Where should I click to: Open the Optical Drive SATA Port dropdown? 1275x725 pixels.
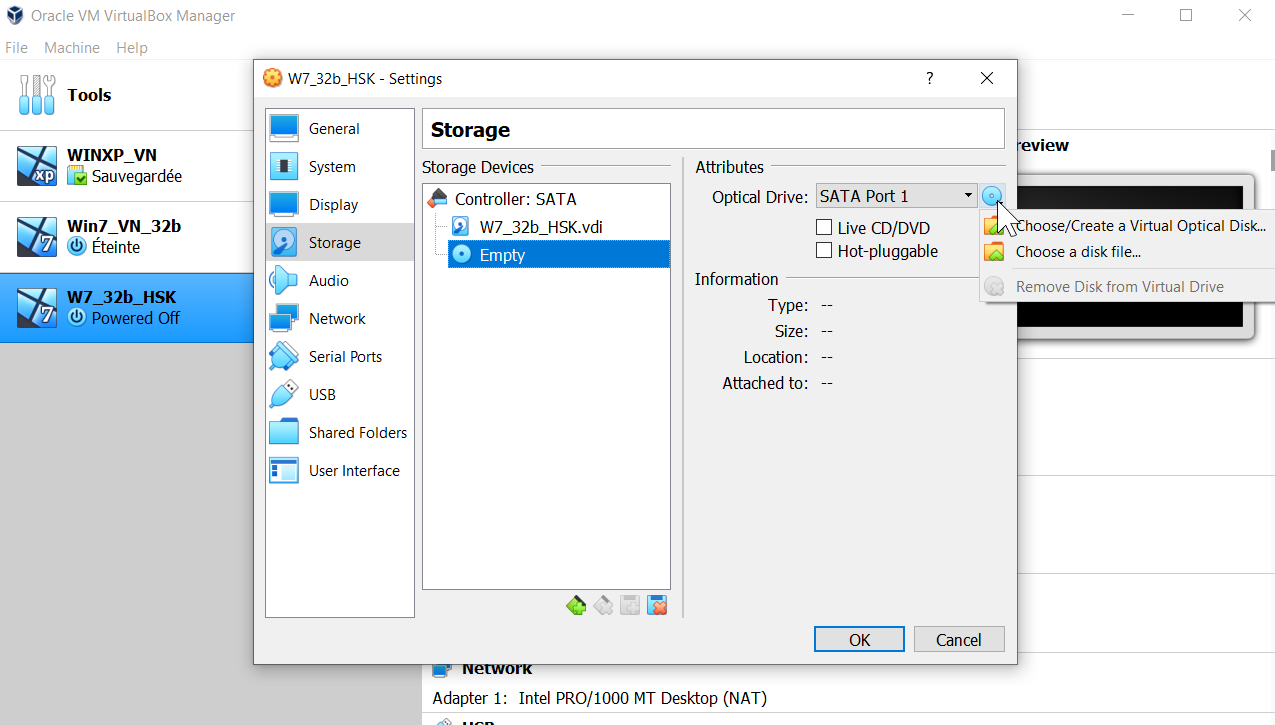tap(896, 196)
